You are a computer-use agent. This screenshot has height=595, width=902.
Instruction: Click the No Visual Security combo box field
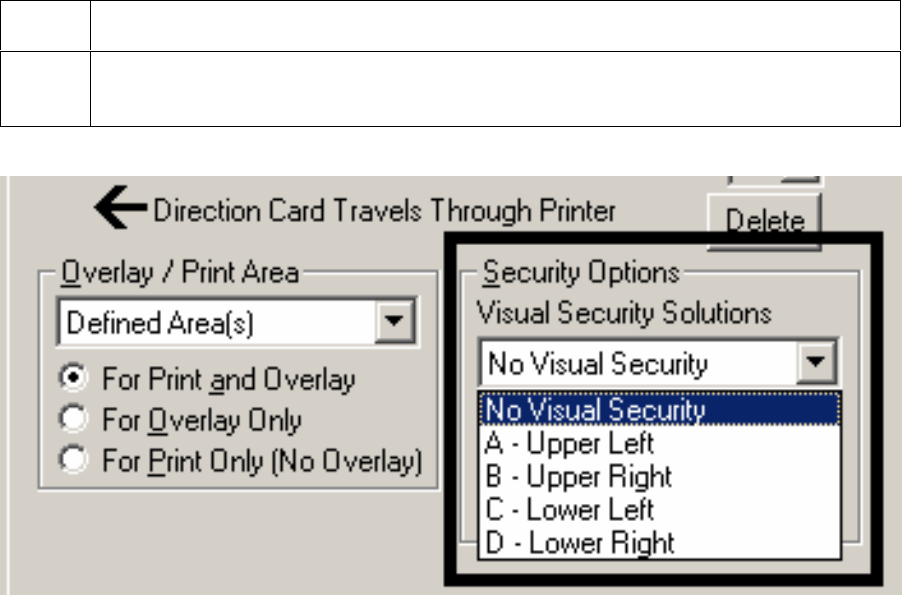point(639,363)
